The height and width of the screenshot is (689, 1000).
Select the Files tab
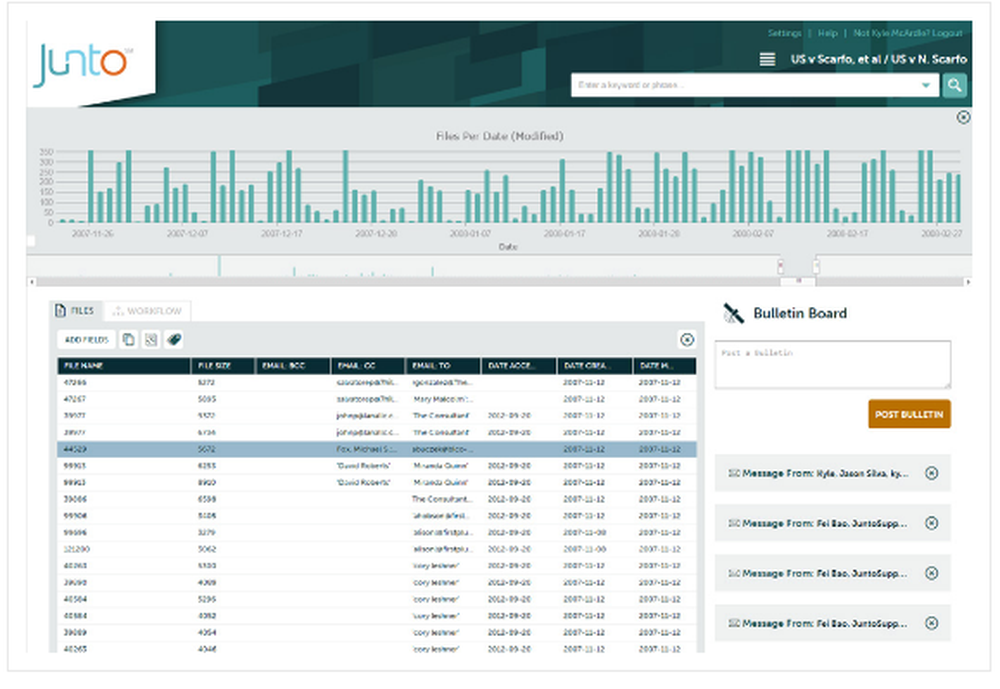tap(76, 311)
